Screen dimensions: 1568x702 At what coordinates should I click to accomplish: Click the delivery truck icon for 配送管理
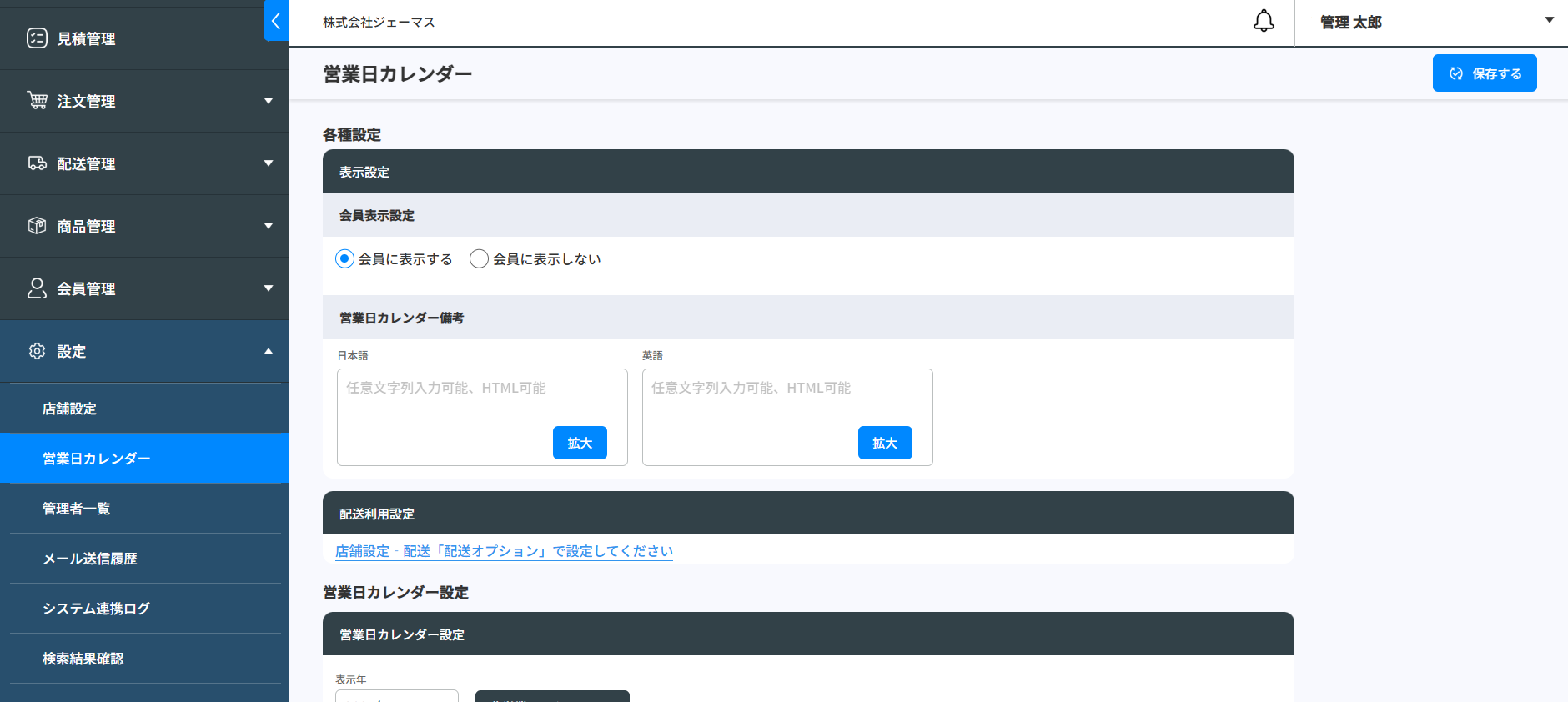point(37,163)
